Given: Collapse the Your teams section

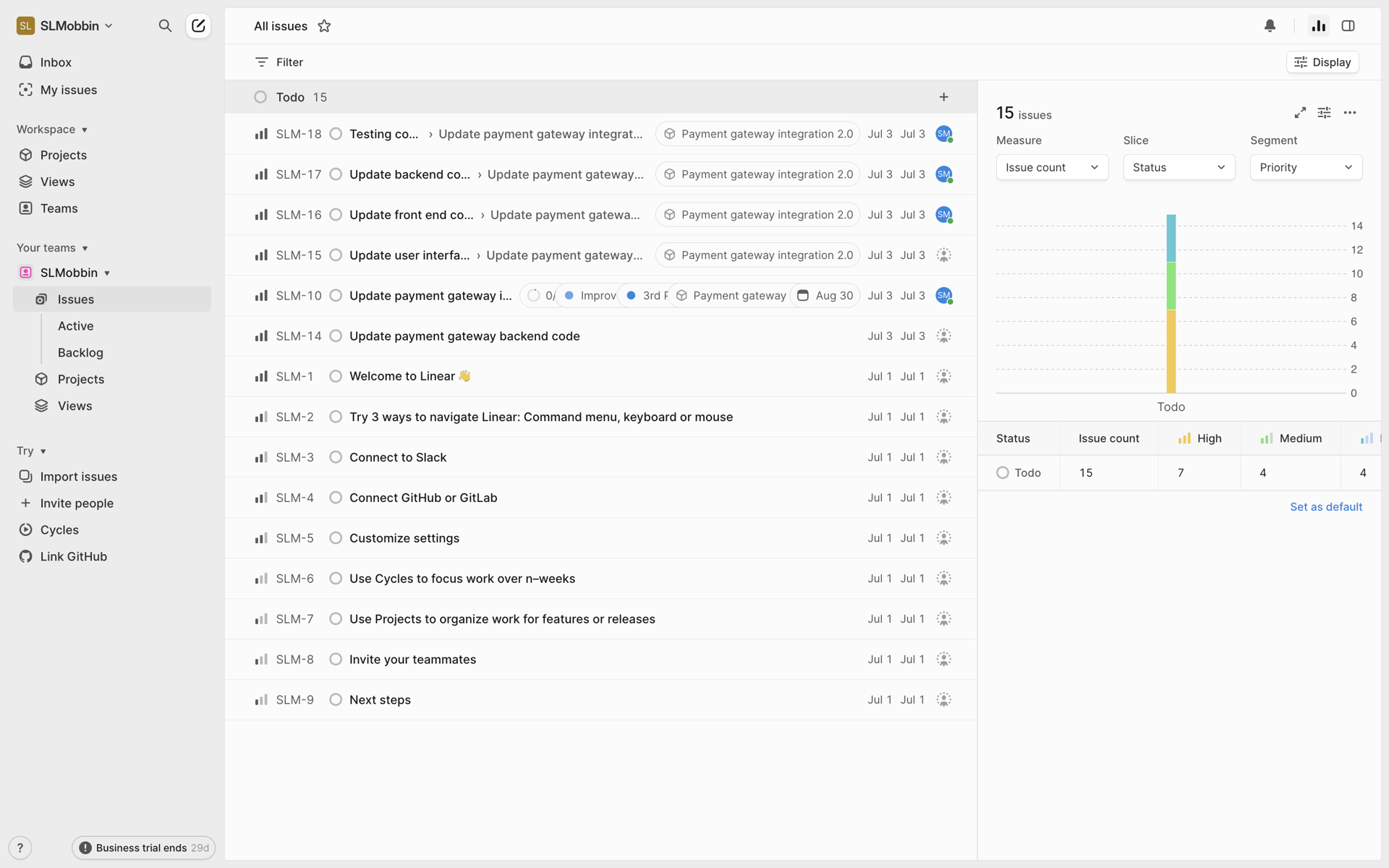Looking at the screenshot, I should click(52, 248).
